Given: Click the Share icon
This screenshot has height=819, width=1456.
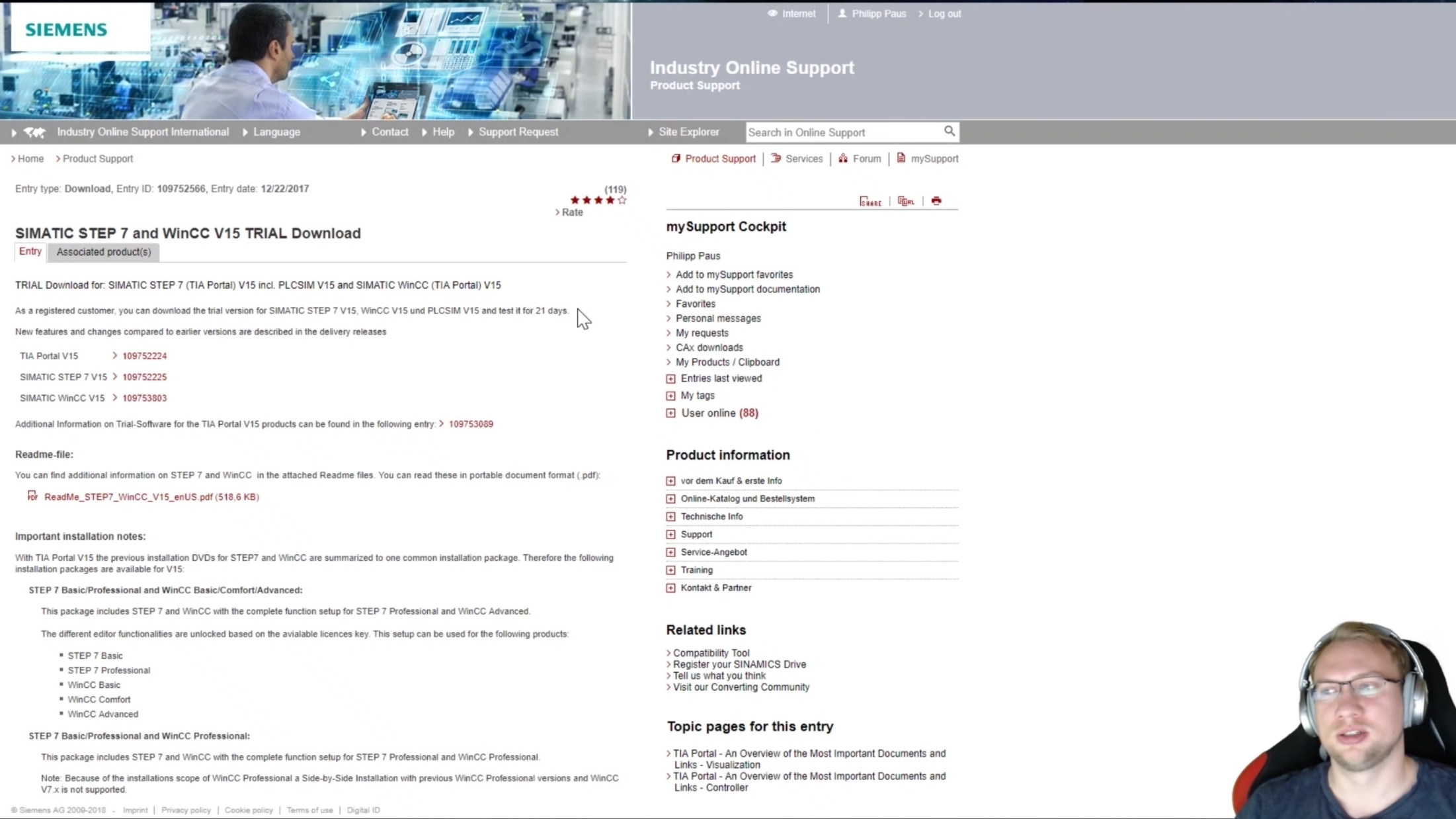Looking at the screenshot, I should click(870, 201).
